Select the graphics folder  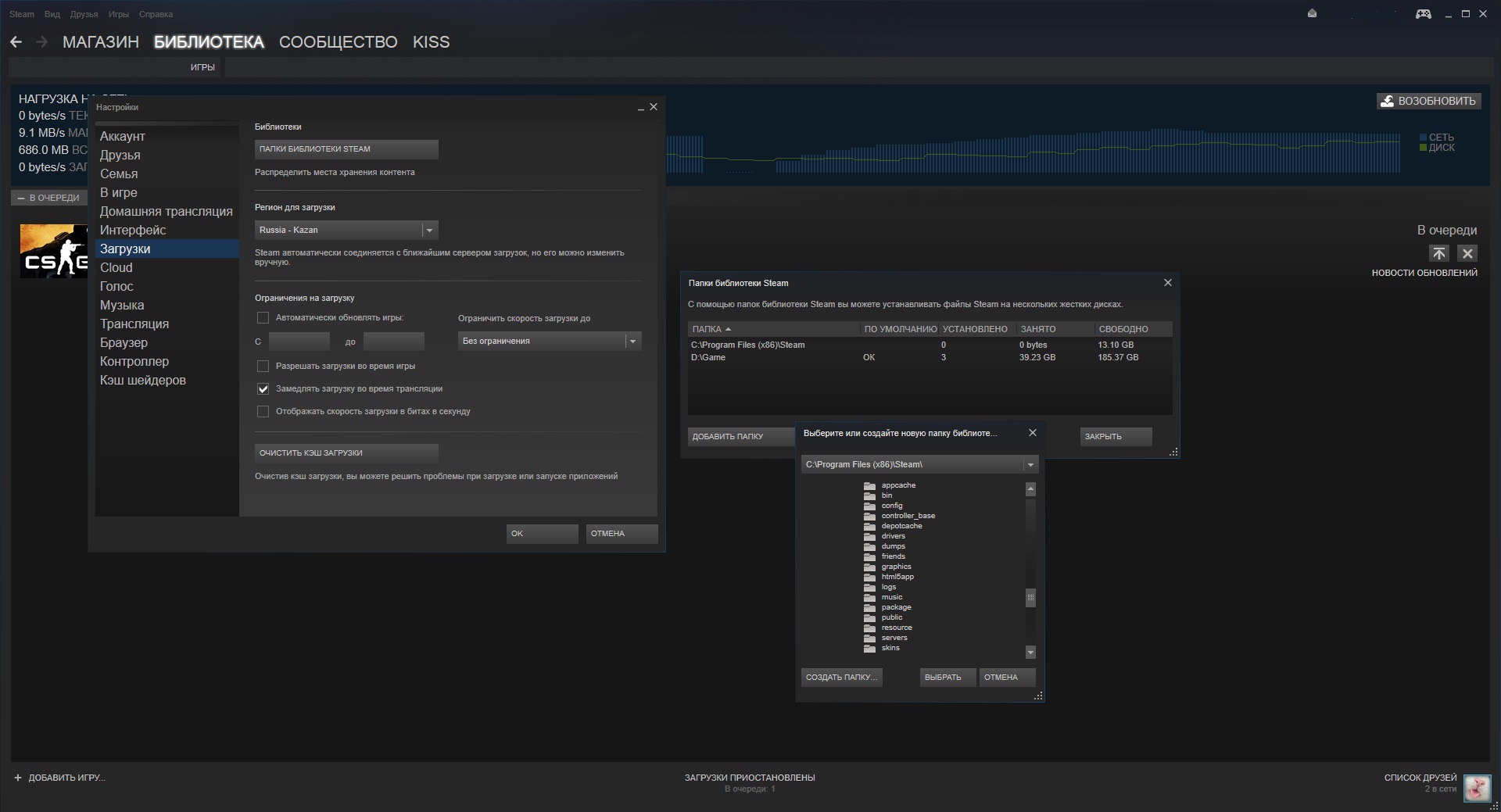click(896, 567)
